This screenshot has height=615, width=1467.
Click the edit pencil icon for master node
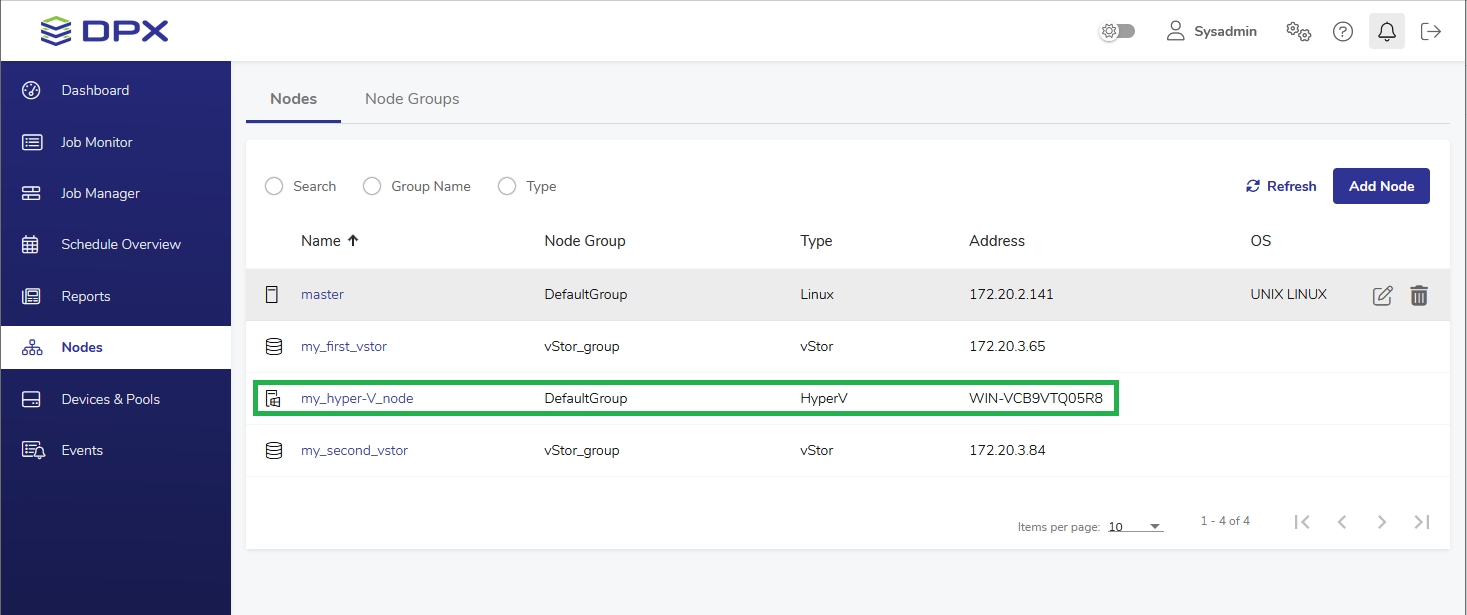click(x=1382, y=295)
